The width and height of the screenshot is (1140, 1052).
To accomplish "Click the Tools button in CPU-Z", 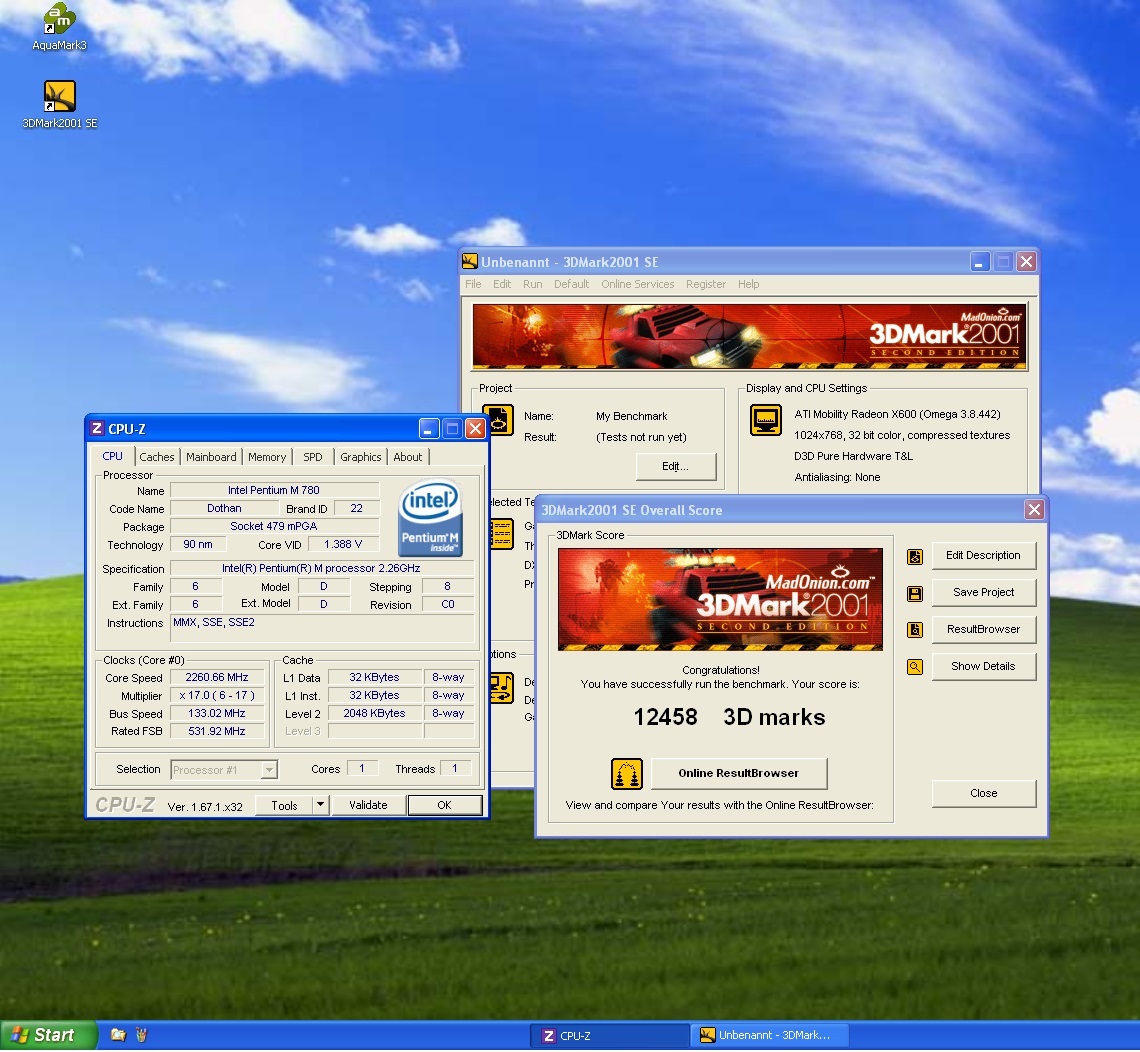I will 284,806.
